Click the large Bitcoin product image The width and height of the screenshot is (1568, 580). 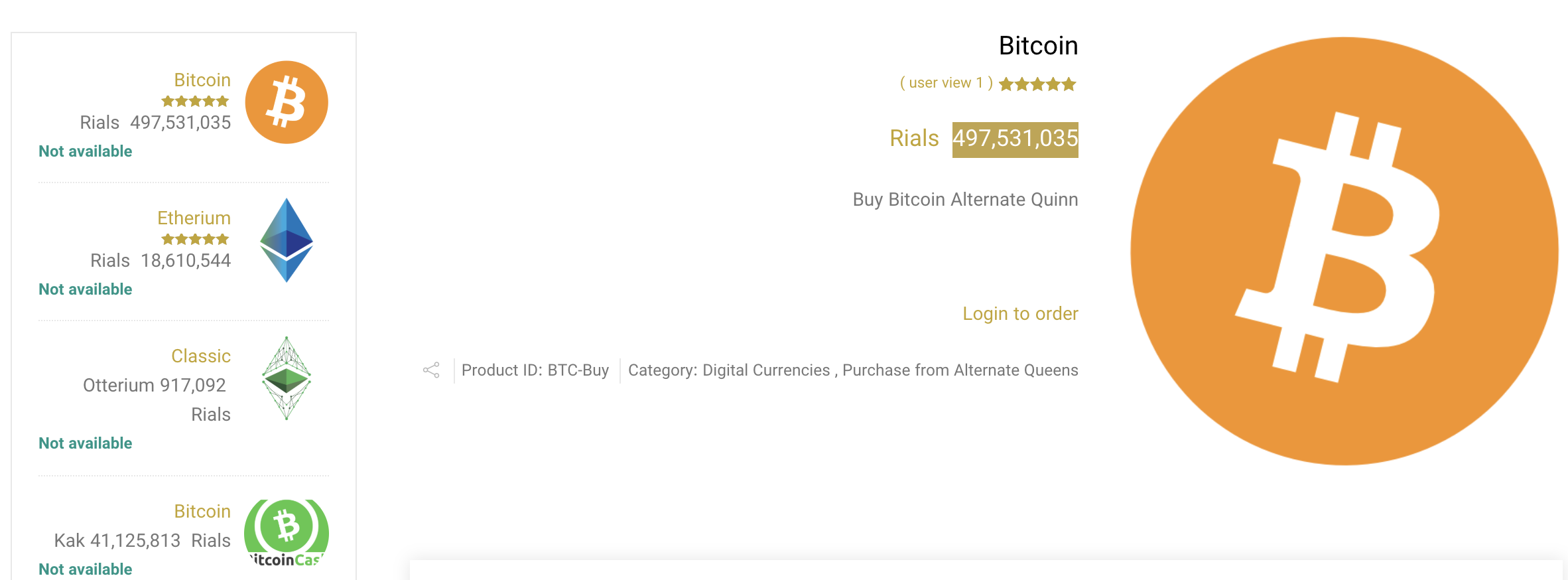(x=1344, y=251)
